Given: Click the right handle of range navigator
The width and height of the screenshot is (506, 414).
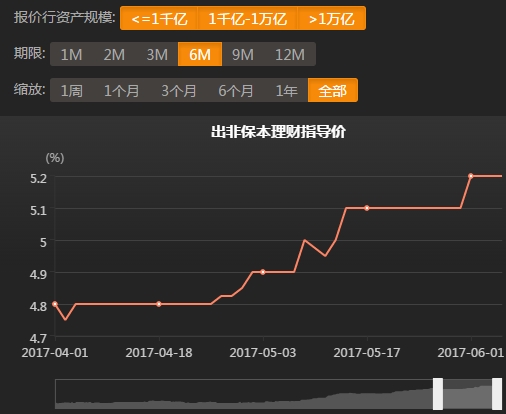Looking at the screenshot, I should pos(497,394).
